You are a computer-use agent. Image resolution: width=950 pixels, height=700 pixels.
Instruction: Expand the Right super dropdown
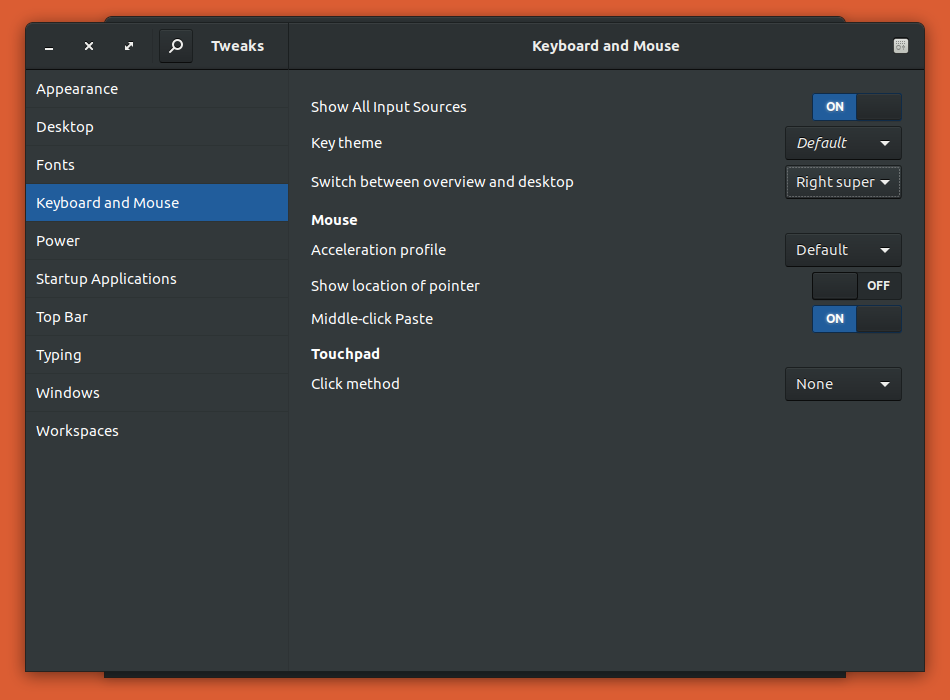coord(843,182)
